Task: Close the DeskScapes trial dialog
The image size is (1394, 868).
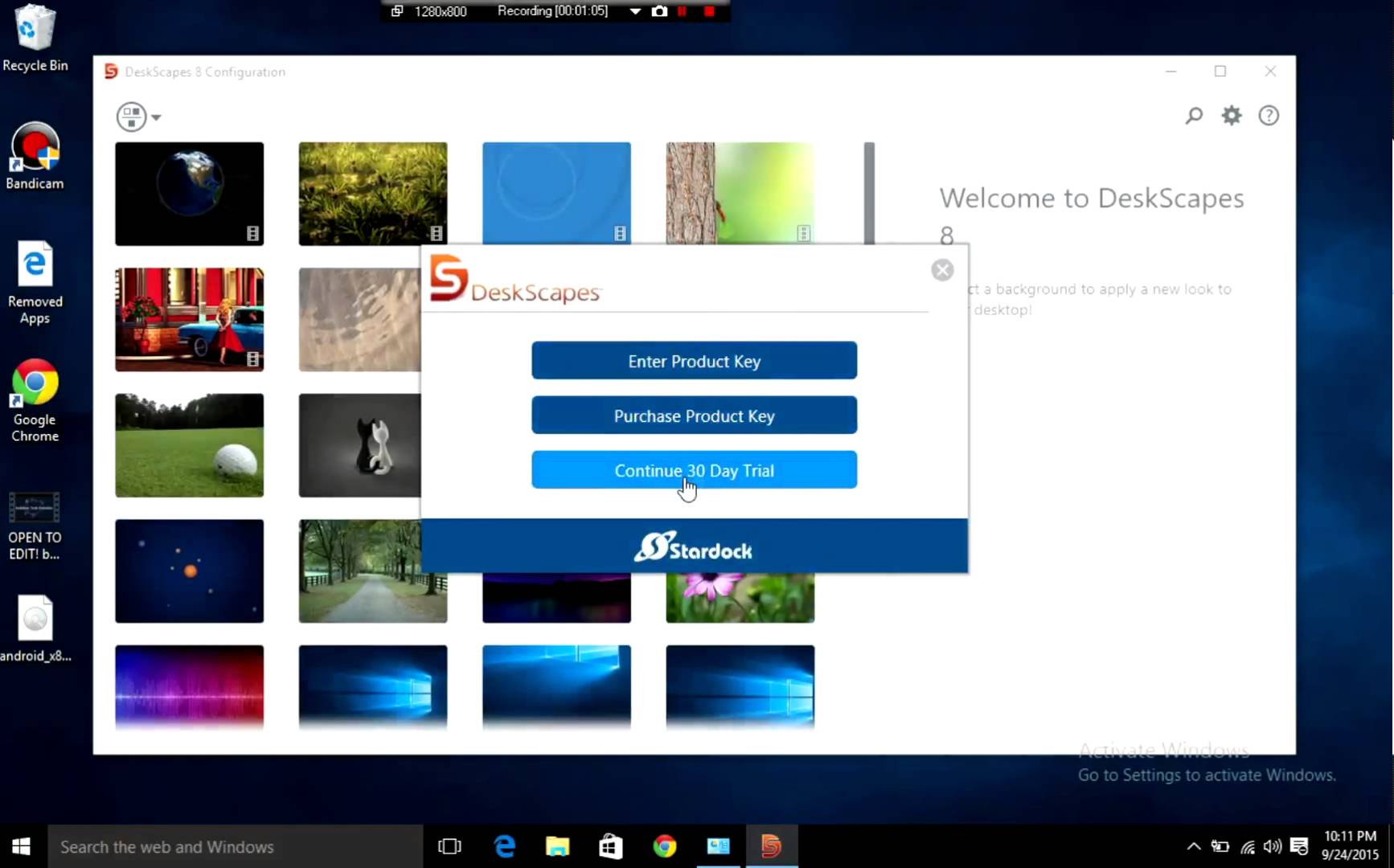Action: pyautogui.click(x=942, y=270)
